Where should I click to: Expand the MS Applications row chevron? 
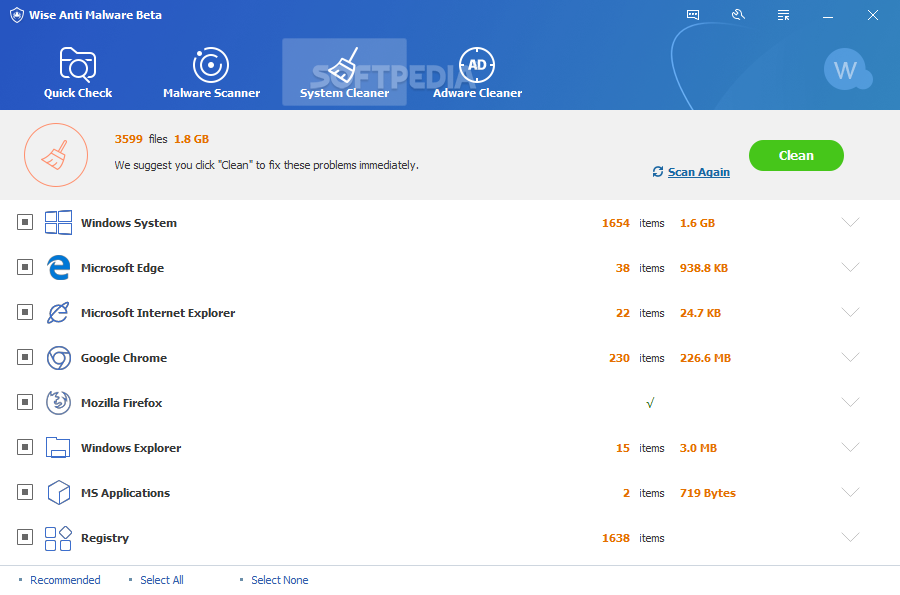tap(850, 492)
